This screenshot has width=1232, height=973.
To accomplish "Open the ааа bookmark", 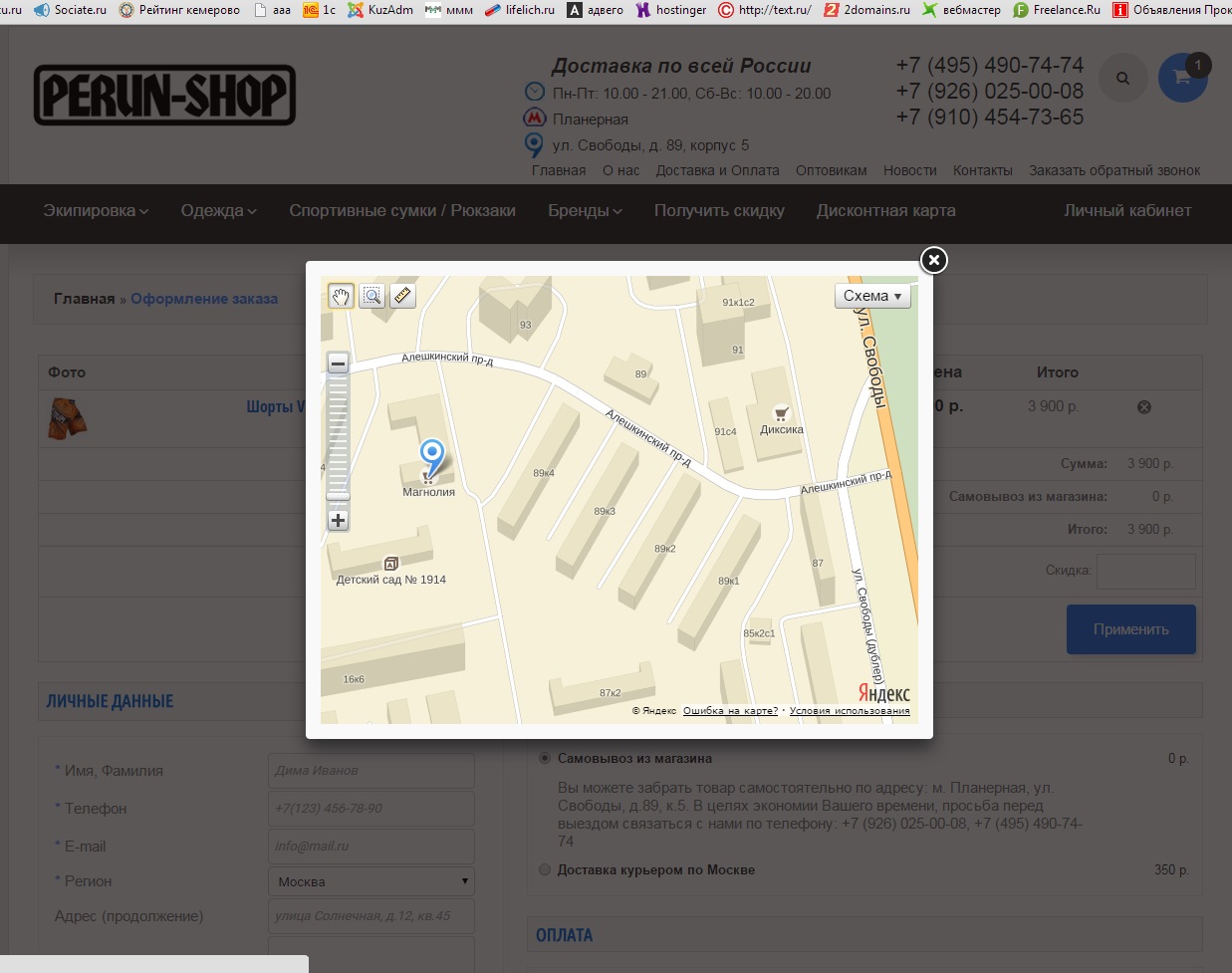I will point(273,10).
